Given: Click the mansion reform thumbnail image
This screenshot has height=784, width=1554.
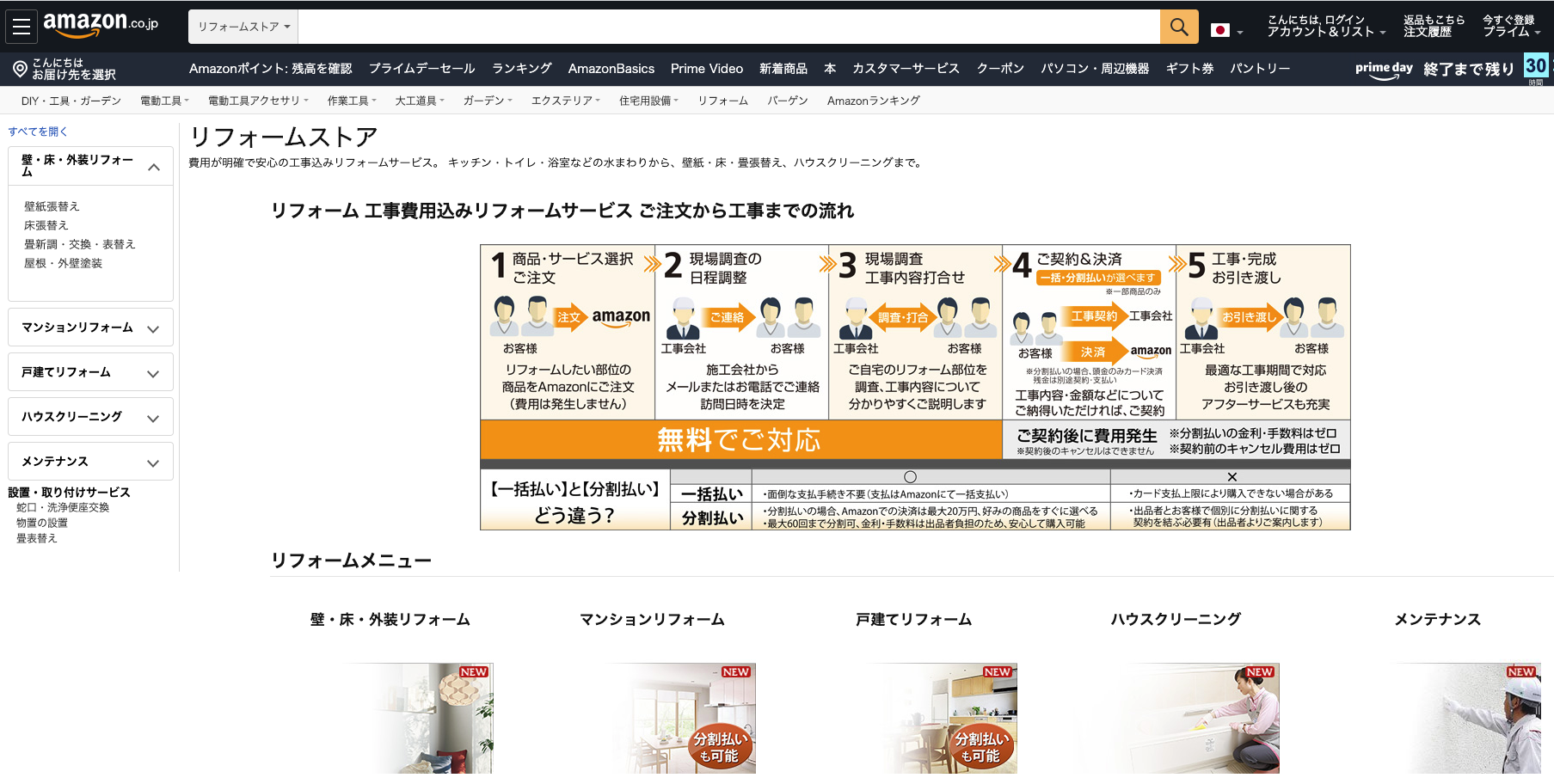Looking at the screenshot, I should (x=652, y=719).
